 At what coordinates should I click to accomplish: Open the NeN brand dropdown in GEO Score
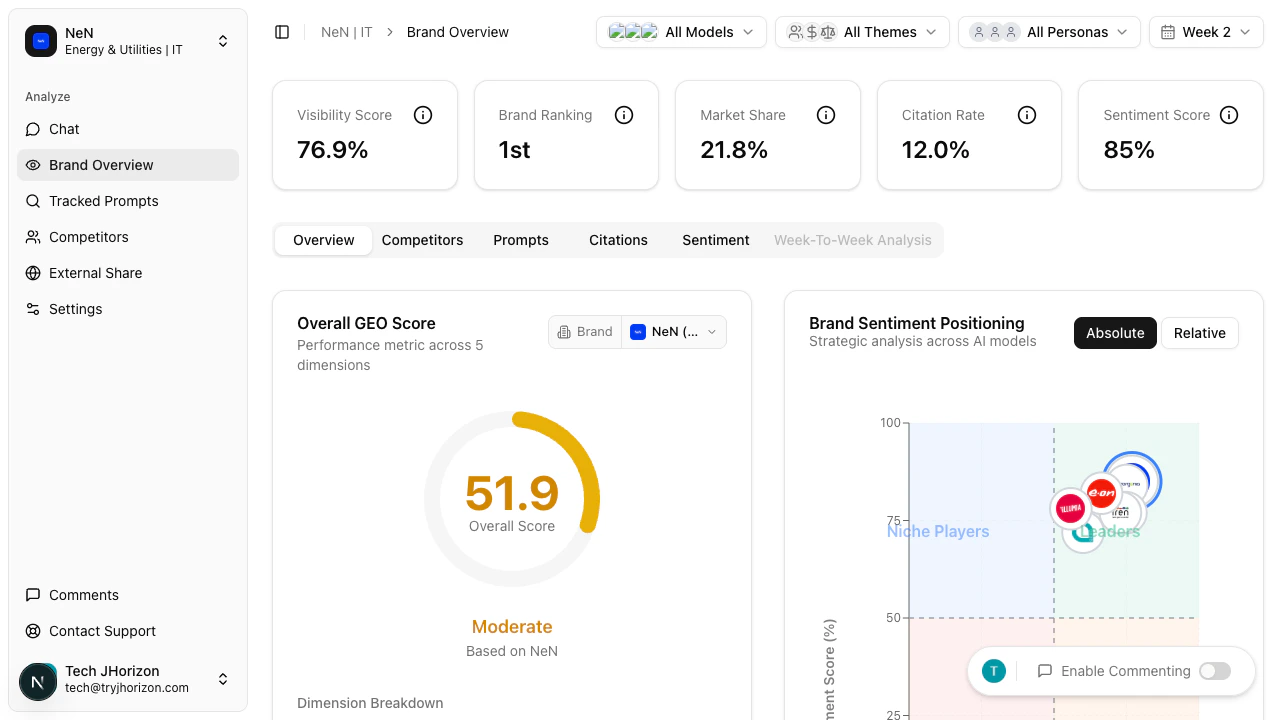point(673,331)
